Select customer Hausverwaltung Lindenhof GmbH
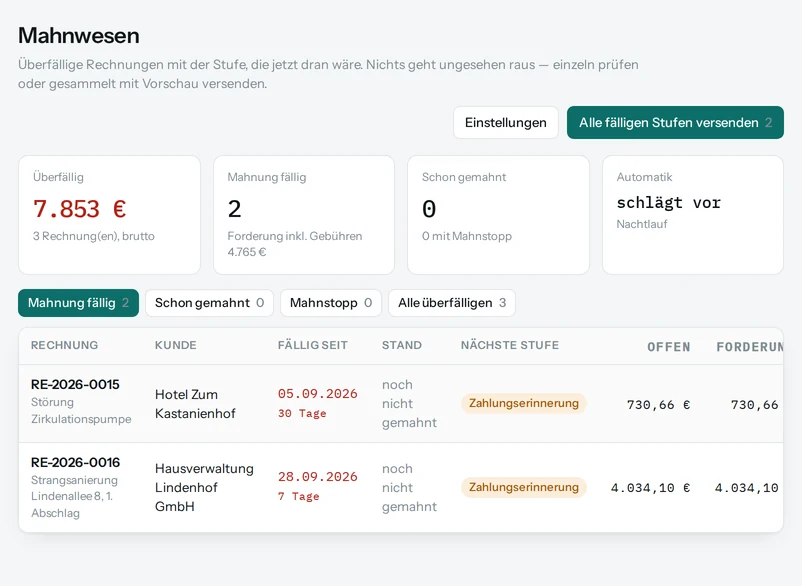 coord(204,487)
